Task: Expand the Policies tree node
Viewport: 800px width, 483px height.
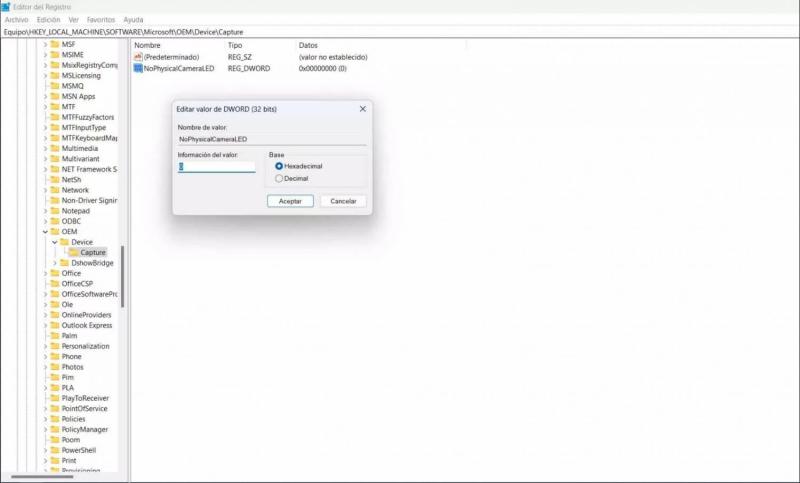Action: 45,419
